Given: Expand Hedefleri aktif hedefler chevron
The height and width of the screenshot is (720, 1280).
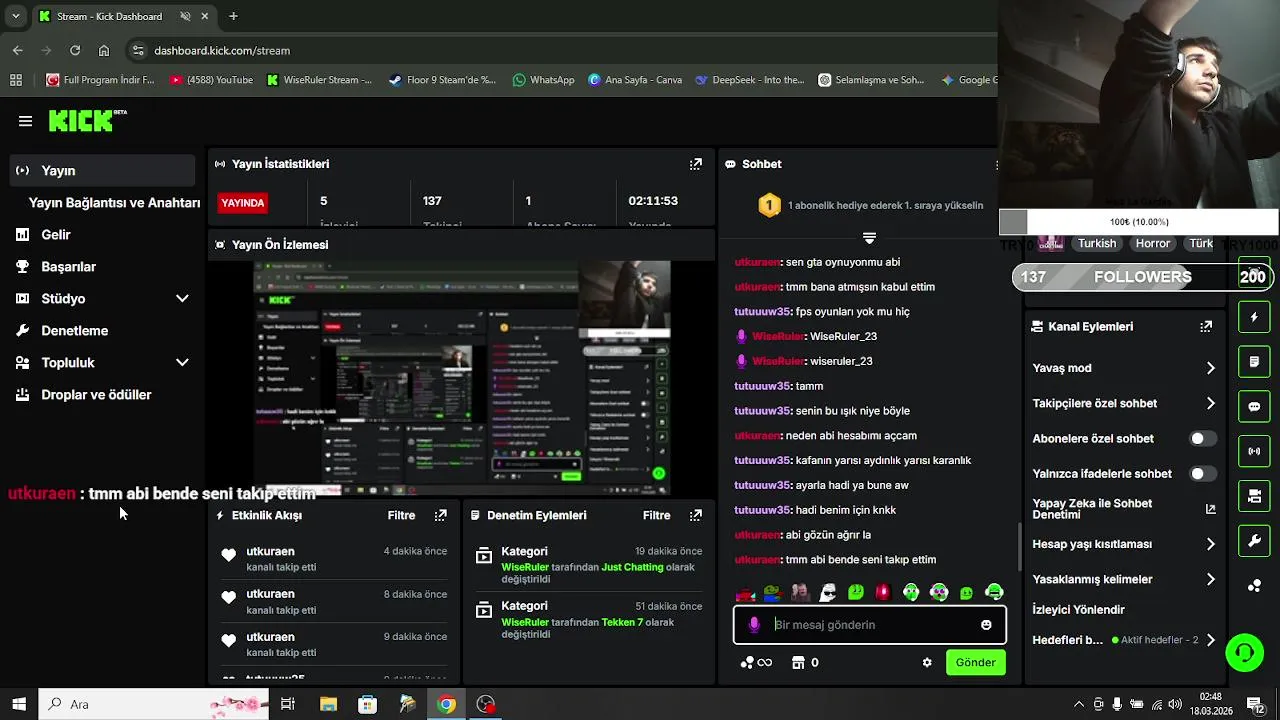Looking at the screenshot, I should (x=1210, y=640).
